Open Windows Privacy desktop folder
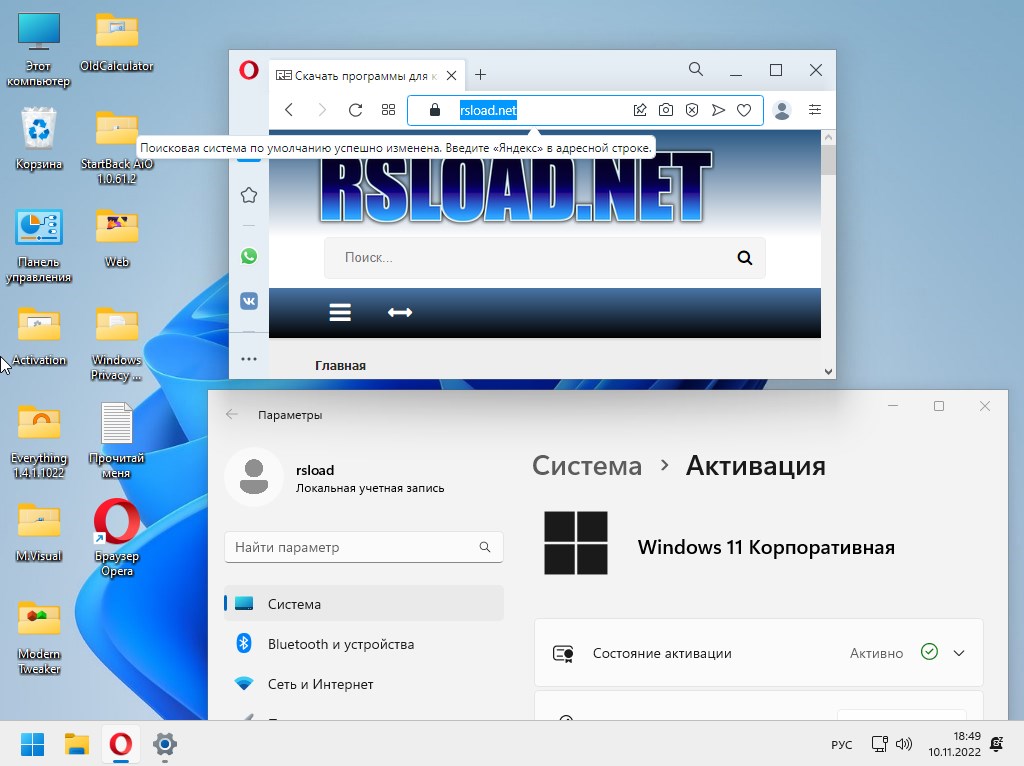 116,344
